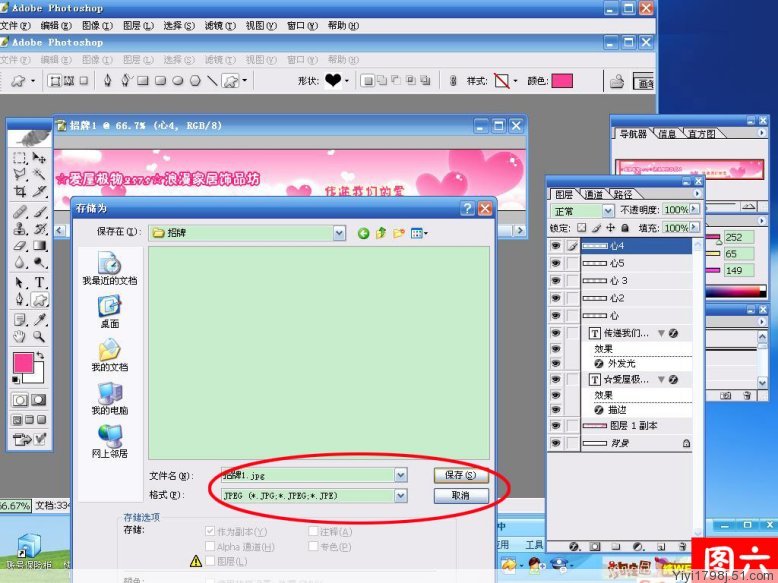This screenshot has width=778, height=583.
Task: Hide the 心 3 layer
Action: (556, 281)
